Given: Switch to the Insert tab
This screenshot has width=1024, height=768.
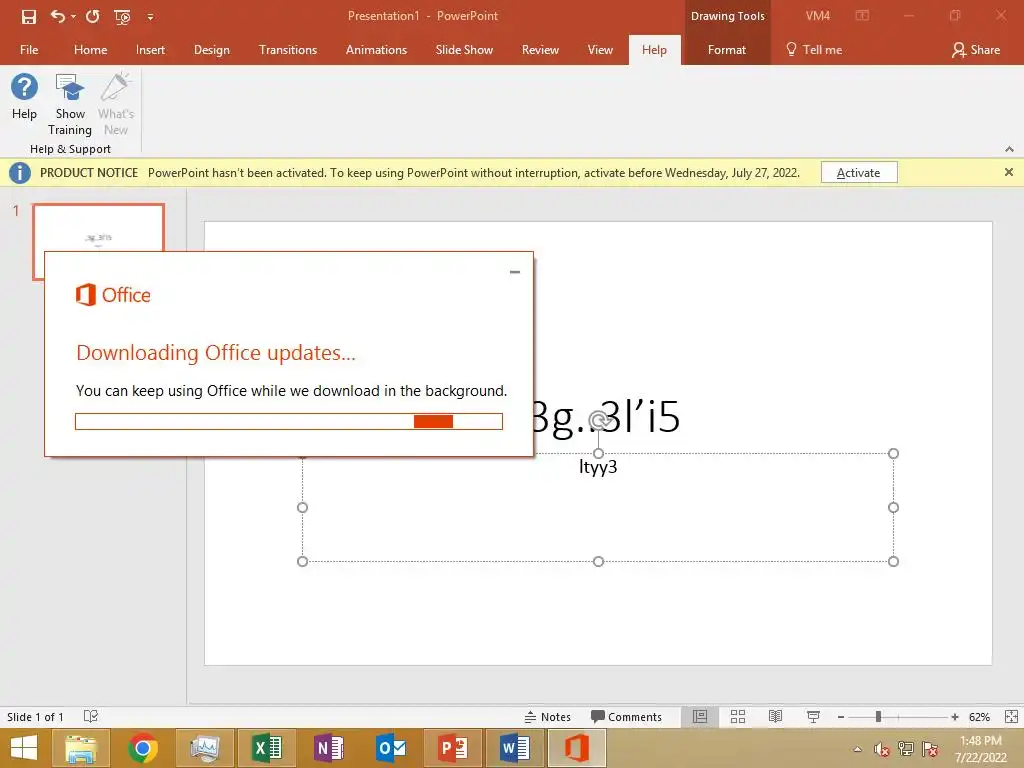Looking at the screenshot, I should [x=150, y=50].
